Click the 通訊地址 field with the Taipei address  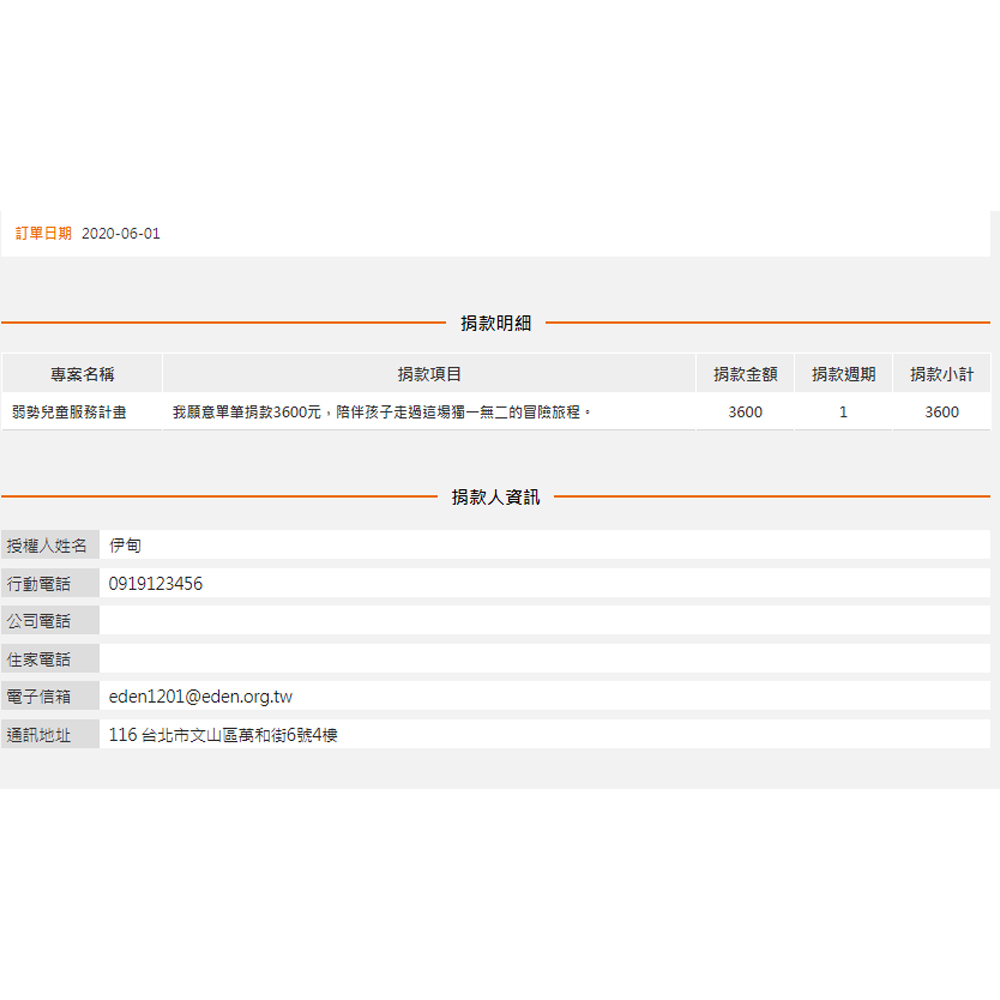pyautogui.click(x=544, y=735)
